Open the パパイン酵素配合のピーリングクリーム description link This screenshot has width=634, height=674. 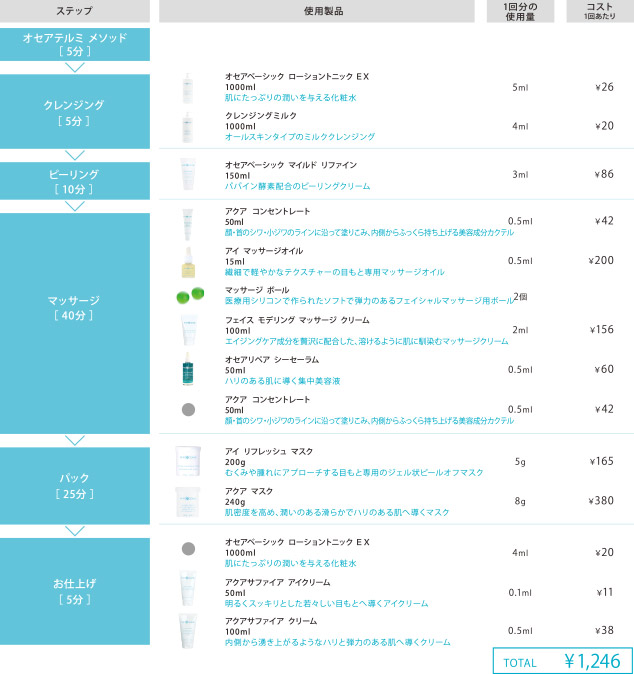(x=297, y=186)
